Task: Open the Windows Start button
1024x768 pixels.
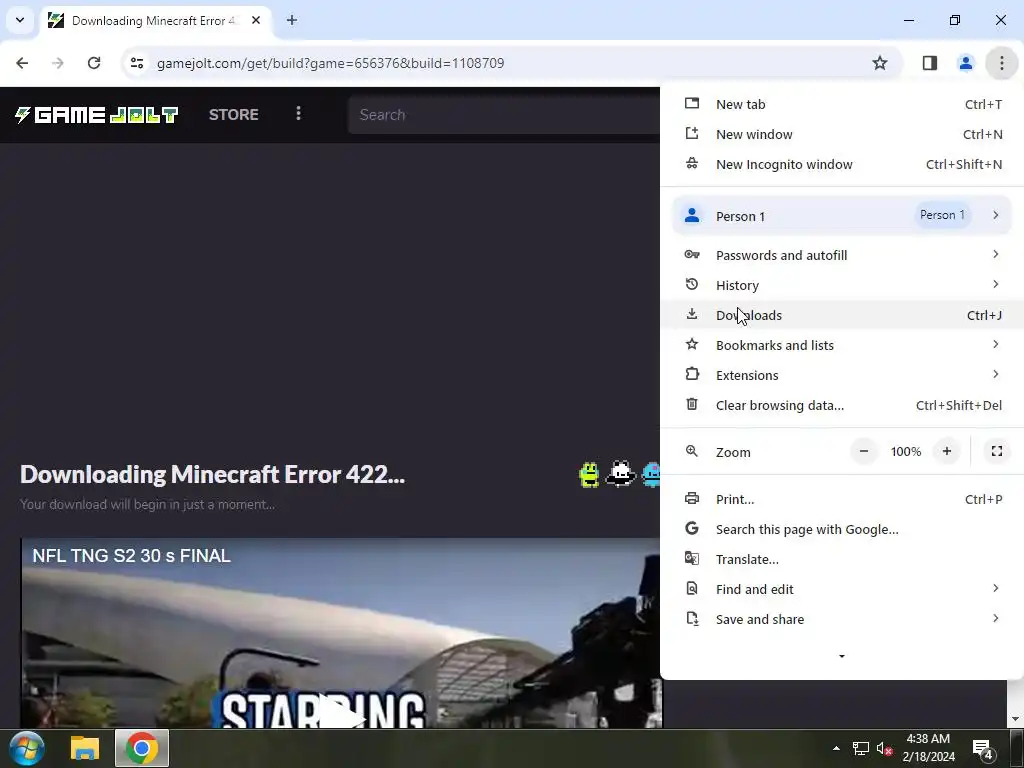Action: [x=27, y=748]
